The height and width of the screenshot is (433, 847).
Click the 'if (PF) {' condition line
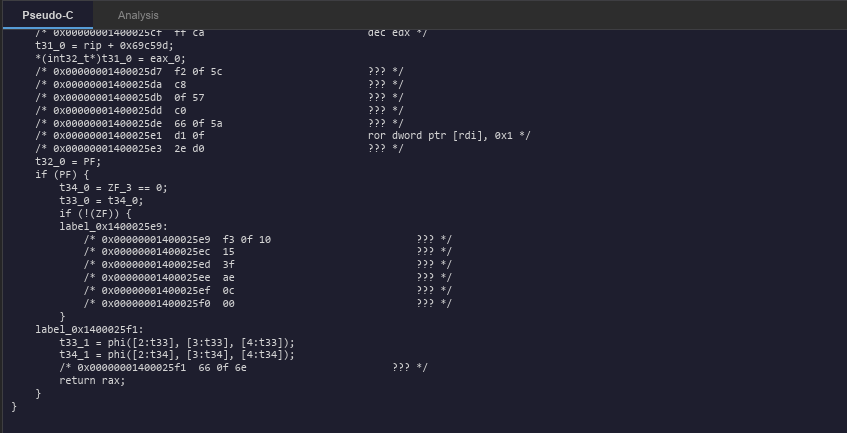point(62,174)
